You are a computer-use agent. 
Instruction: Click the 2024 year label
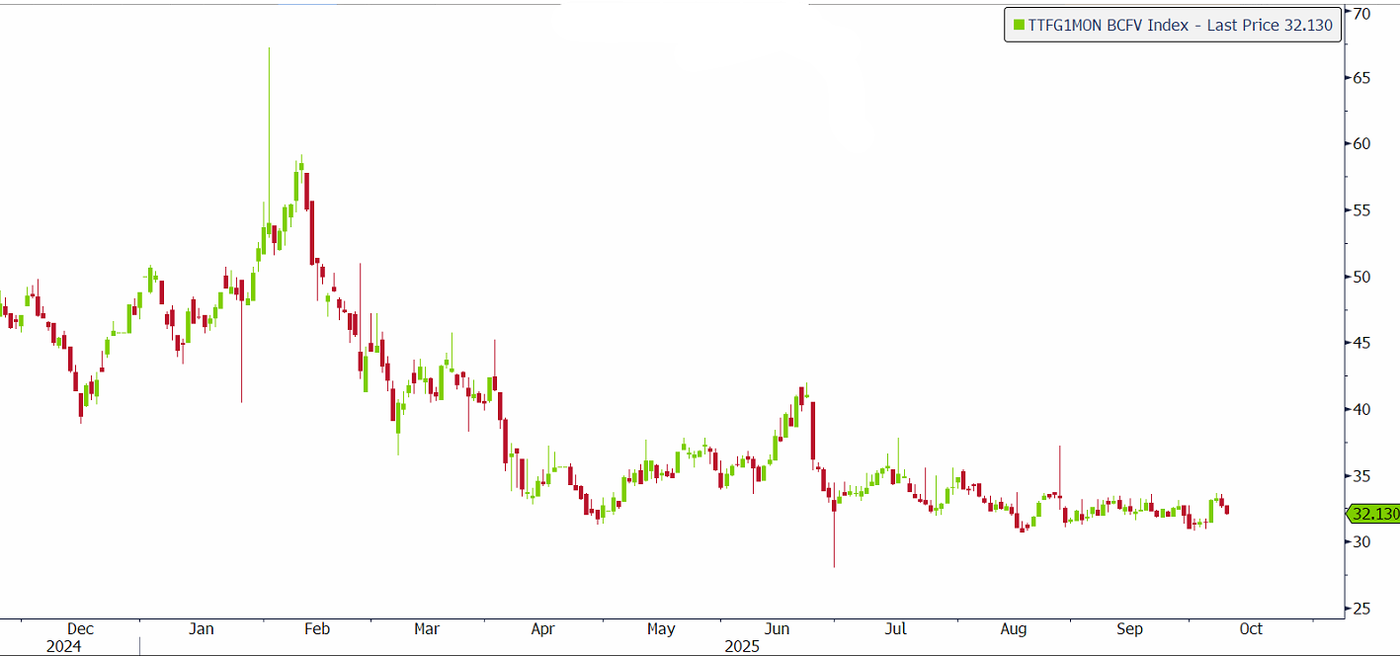pyautogui.click(x=62, y=647)
